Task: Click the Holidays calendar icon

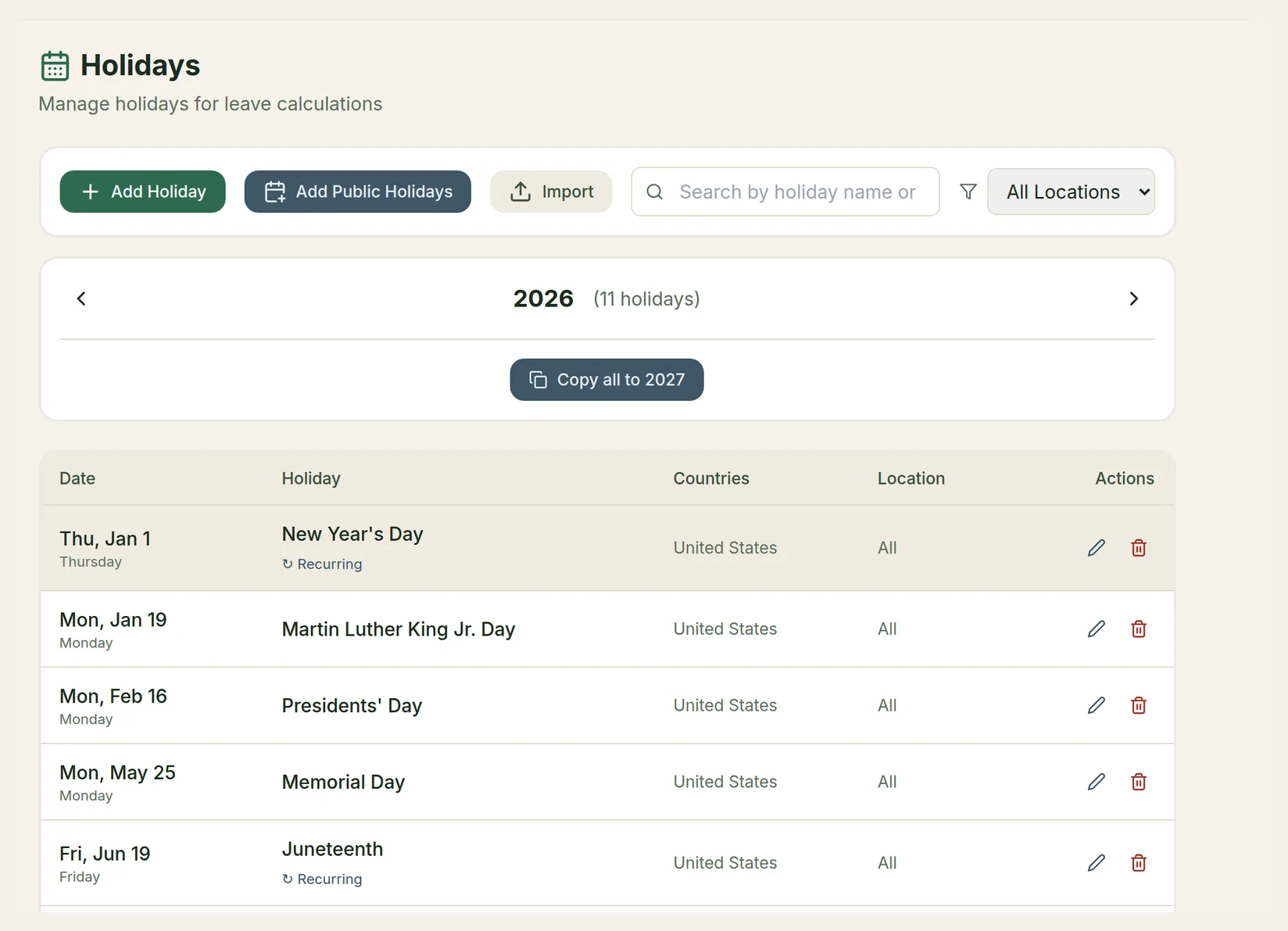Action: pyautogui.click(x=55, y=66)
